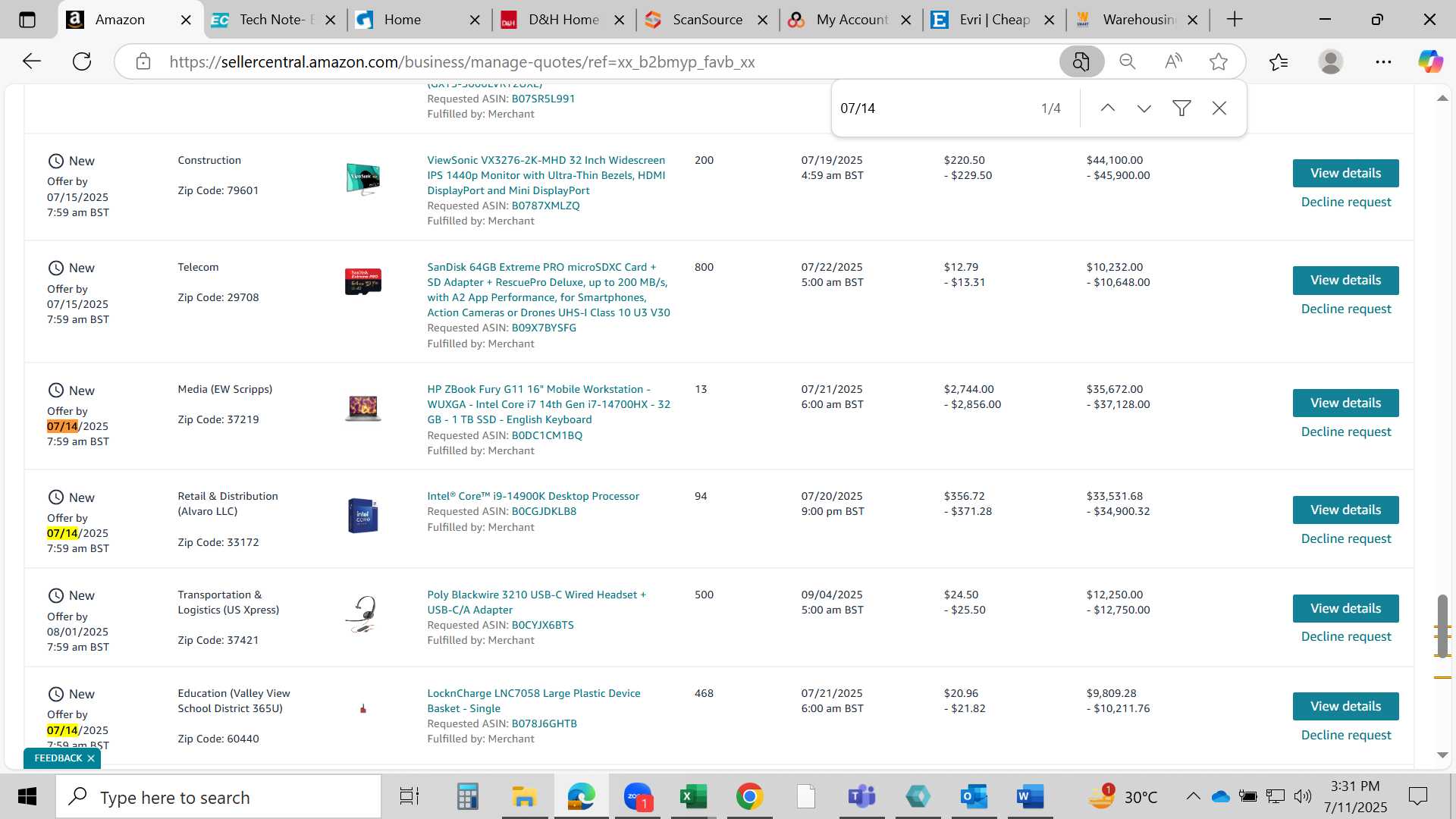Click the HP ZBook laptop thumbnail
This screenshot has width=1456, height=819.
(x=363, y=408)
